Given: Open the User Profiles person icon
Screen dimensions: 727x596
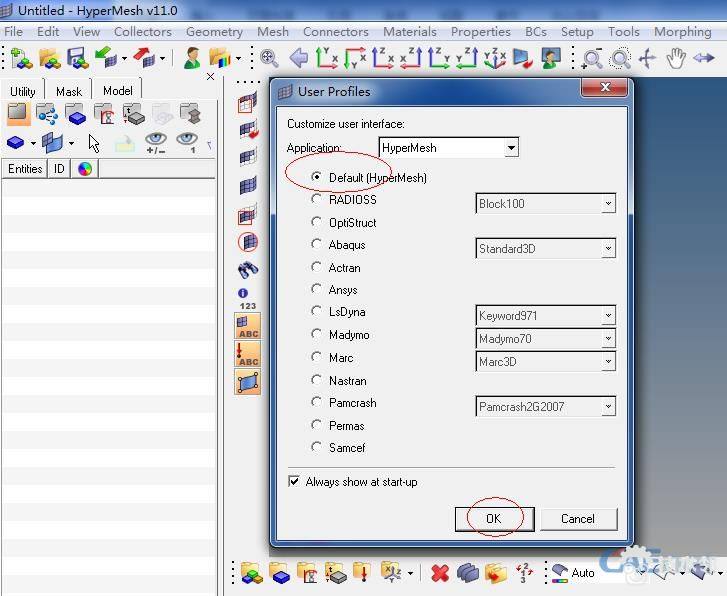Looking at the screenshot, I should [192, 59].
